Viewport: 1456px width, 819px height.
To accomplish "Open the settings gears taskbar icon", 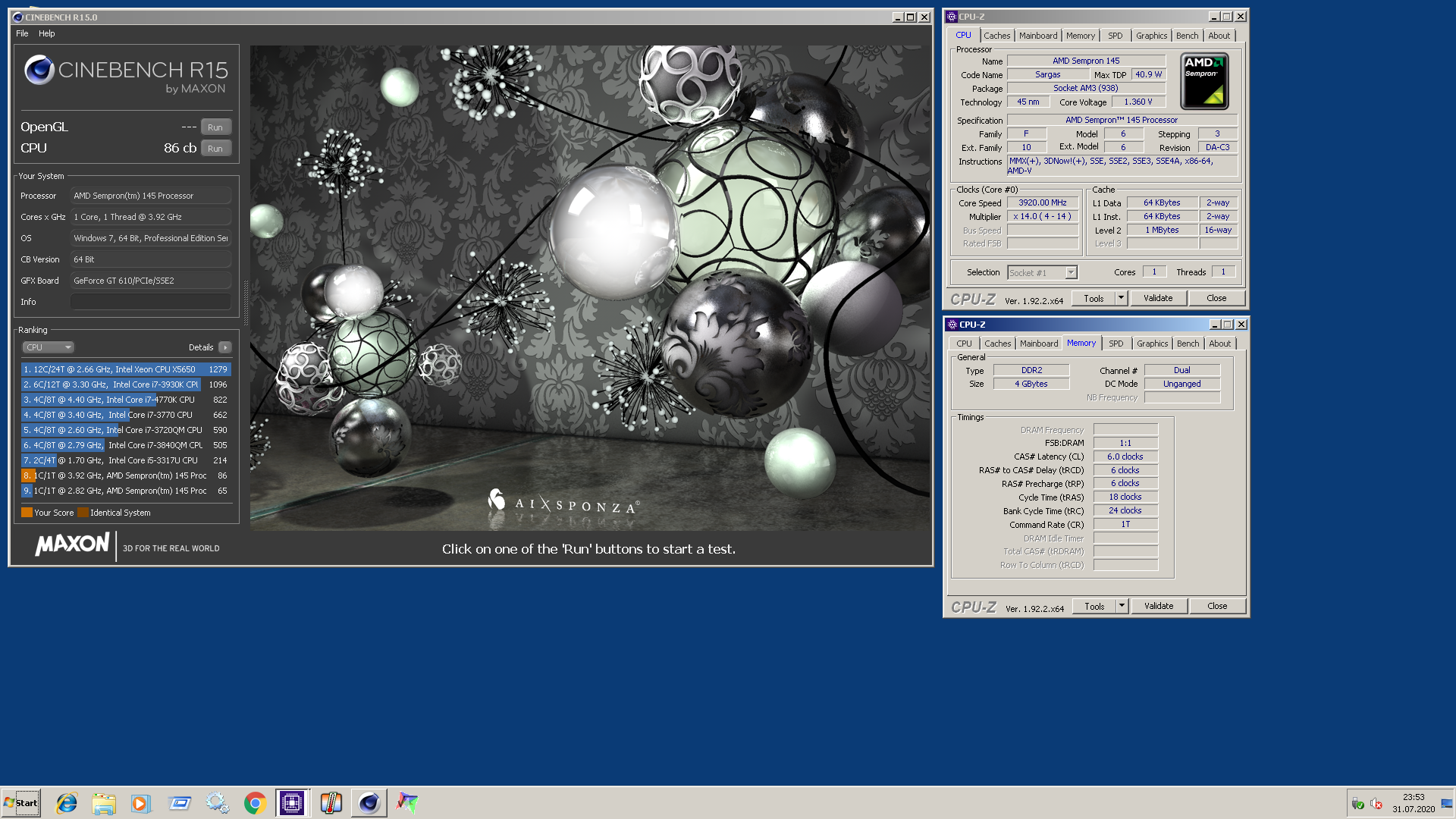I will [x=218, y=803].
